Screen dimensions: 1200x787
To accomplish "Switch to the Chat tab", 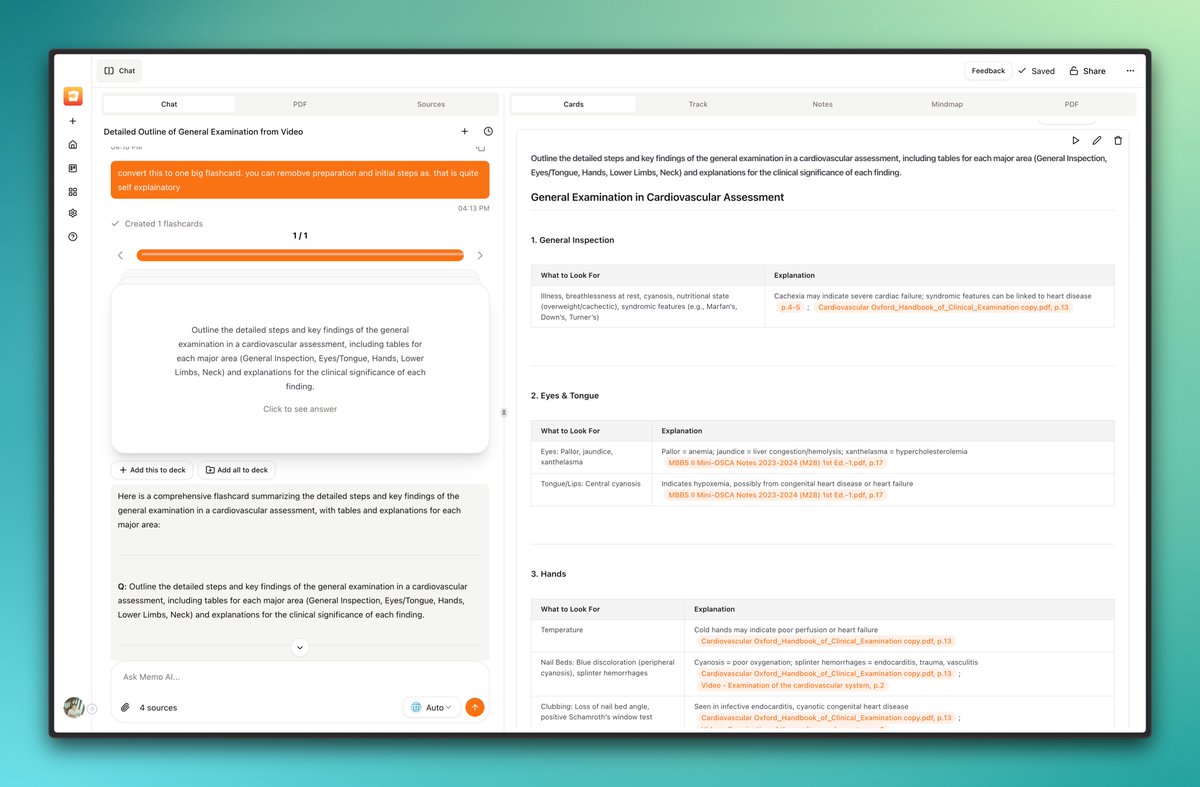I will (169, 104).
